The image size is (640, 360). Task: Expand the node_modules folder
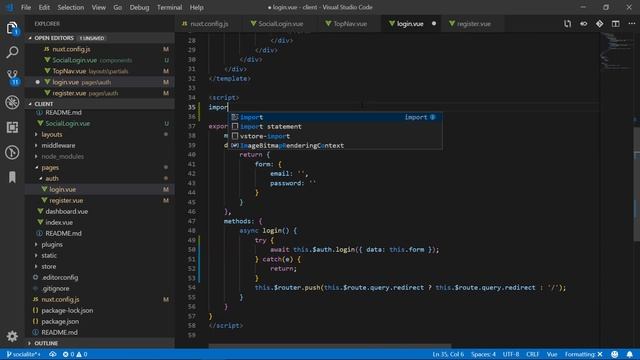tap(36, 156)
